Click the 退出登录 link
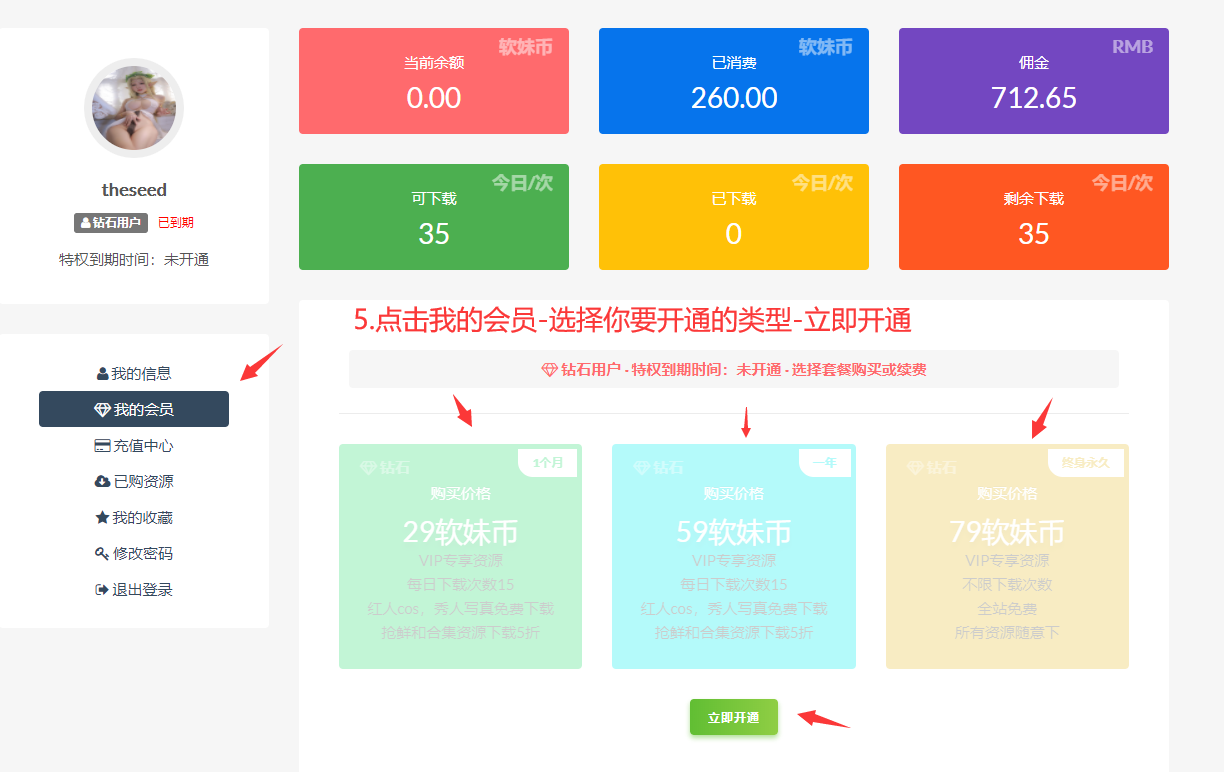This screenshot has width=1224, height=772. [142, 590]
